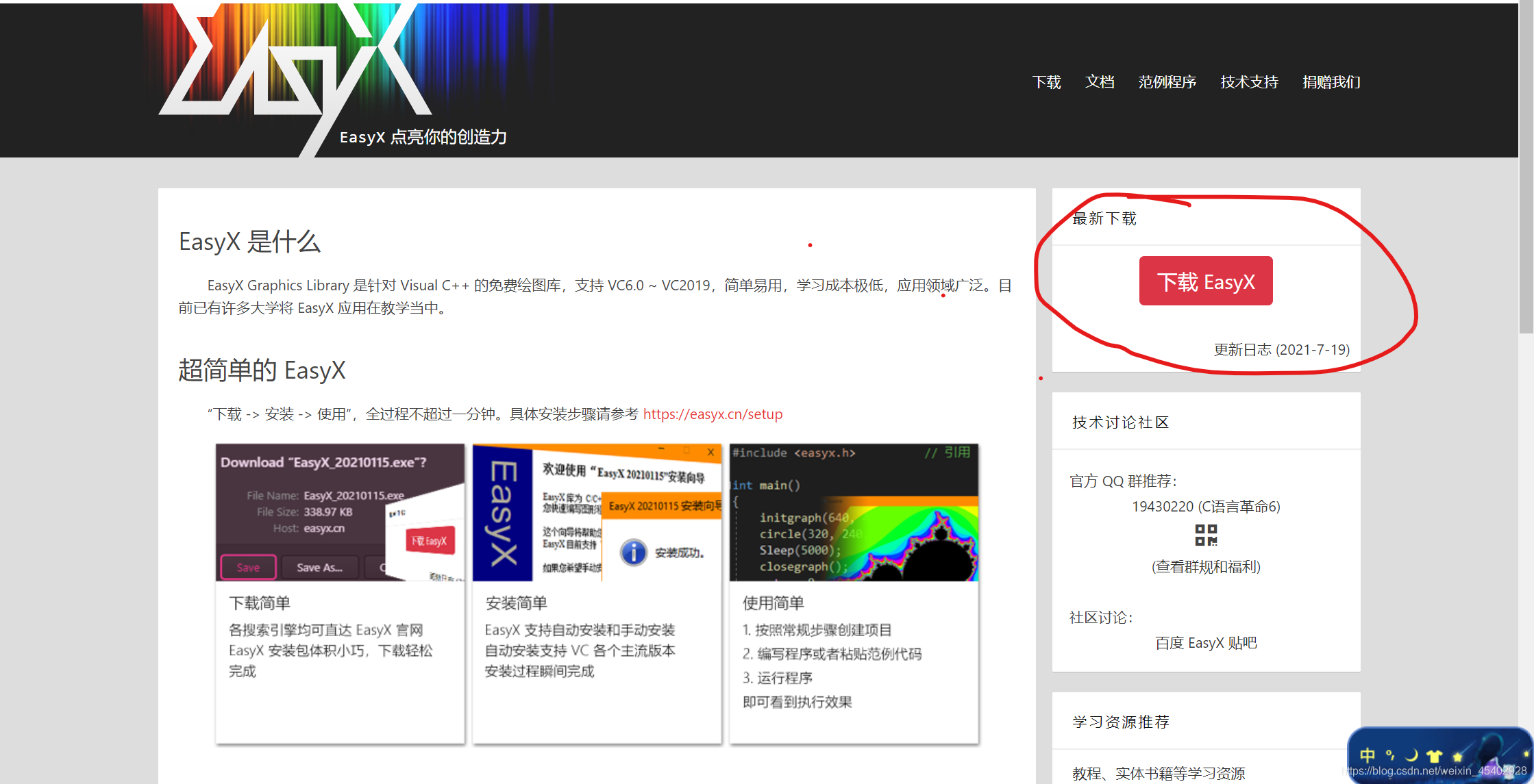Click the red 下载 EasyX button
Image resolution: width=1534 pixels, height=784 pixels.
[1206, 281]
